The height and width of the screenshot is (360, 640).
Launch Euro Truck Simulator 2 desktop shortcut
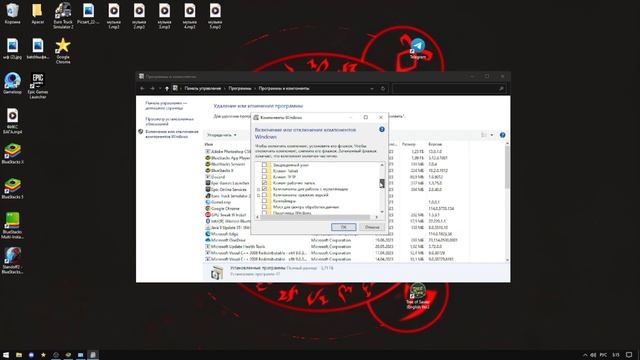[x=63, y=16]
